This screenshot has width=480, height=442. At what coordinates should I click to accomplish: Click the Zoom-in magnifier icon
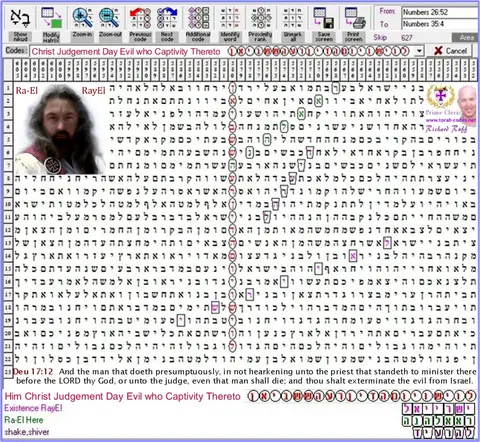pyautogui.click(x=82, y=18)
